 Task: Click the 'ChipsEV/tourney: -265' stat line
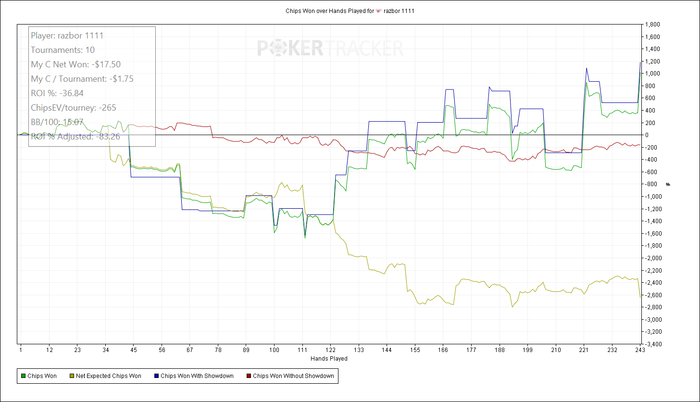73,108
